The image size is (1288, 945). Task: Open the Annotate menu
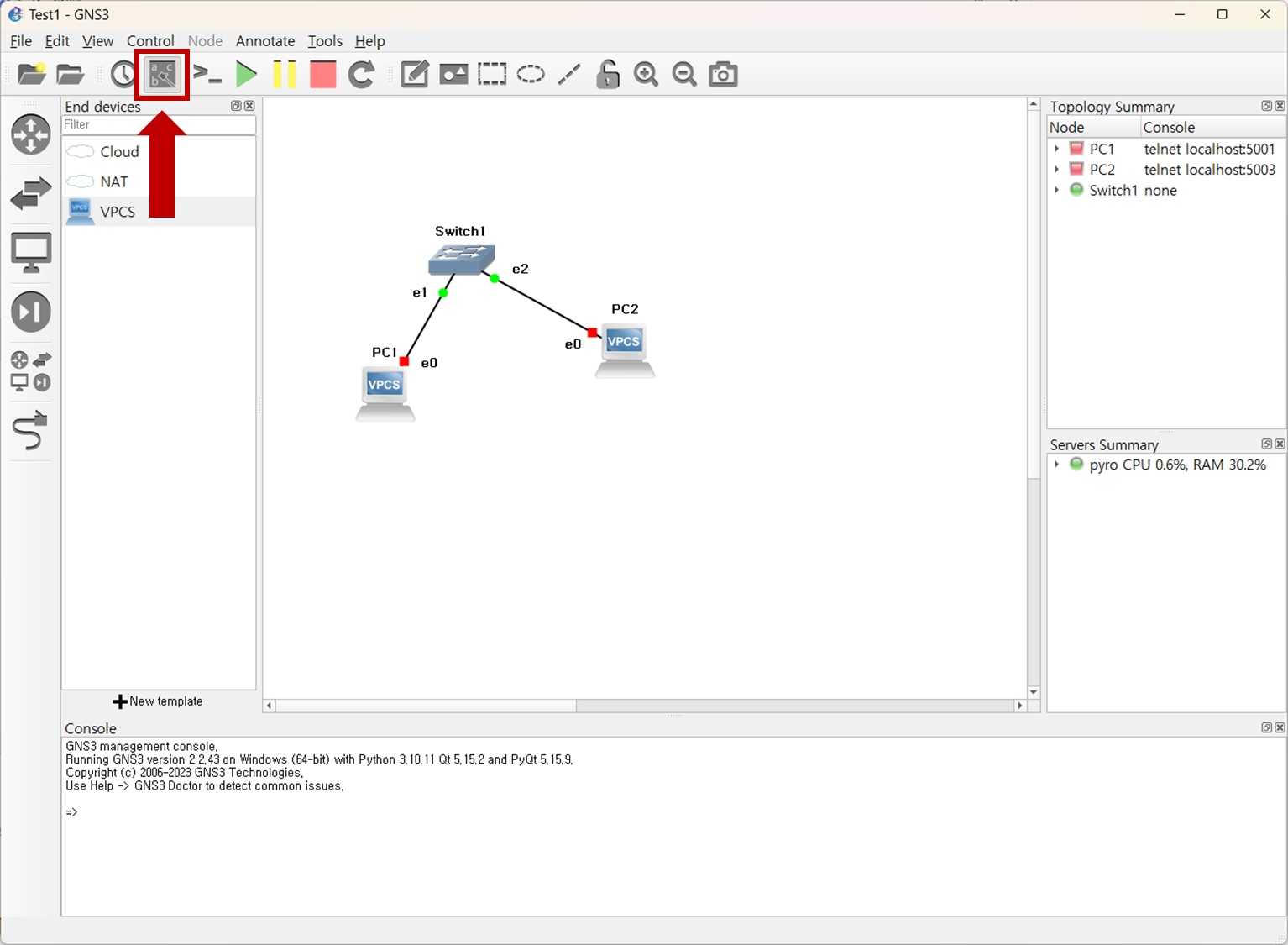265,40
